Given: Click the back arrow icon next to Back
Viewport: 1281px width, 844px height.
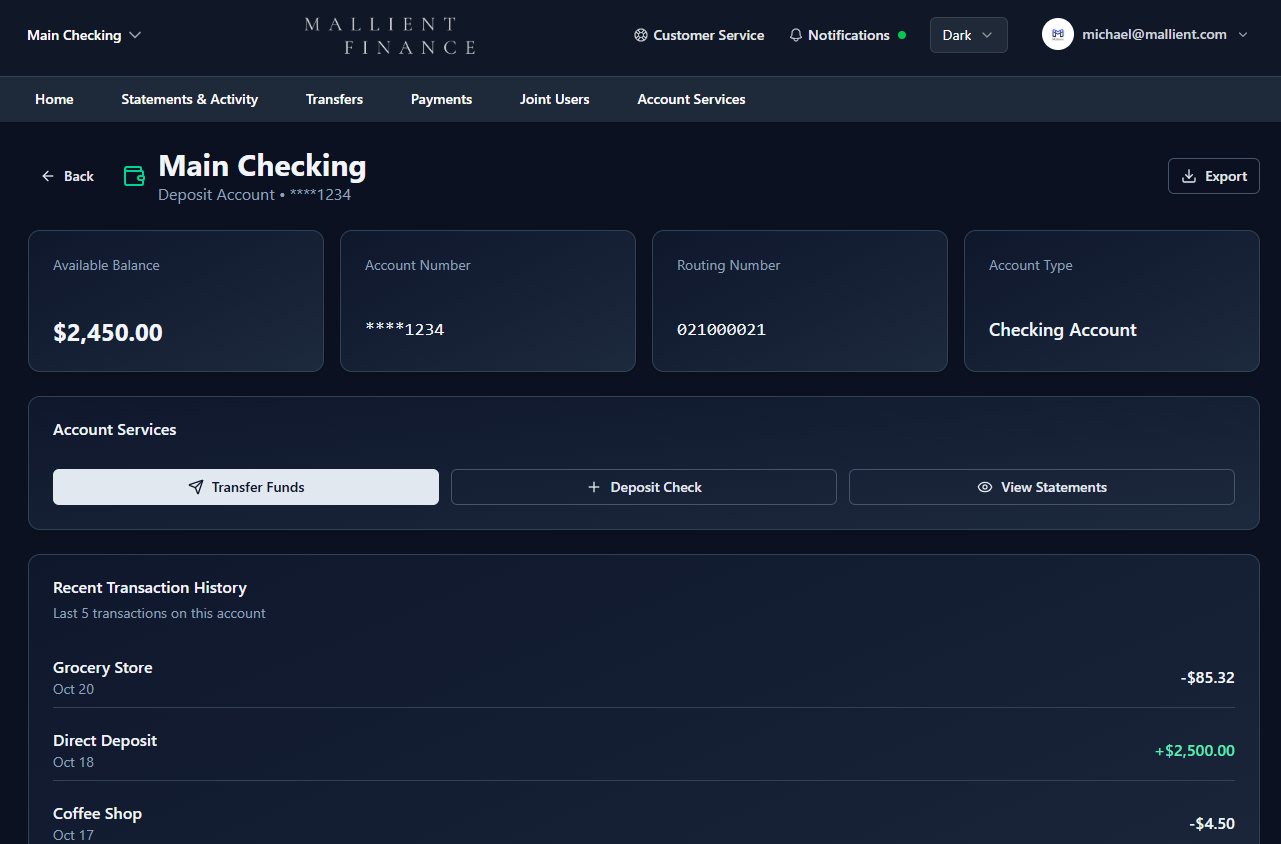Looking at the screenshot, I should click(x=47, y=175).
